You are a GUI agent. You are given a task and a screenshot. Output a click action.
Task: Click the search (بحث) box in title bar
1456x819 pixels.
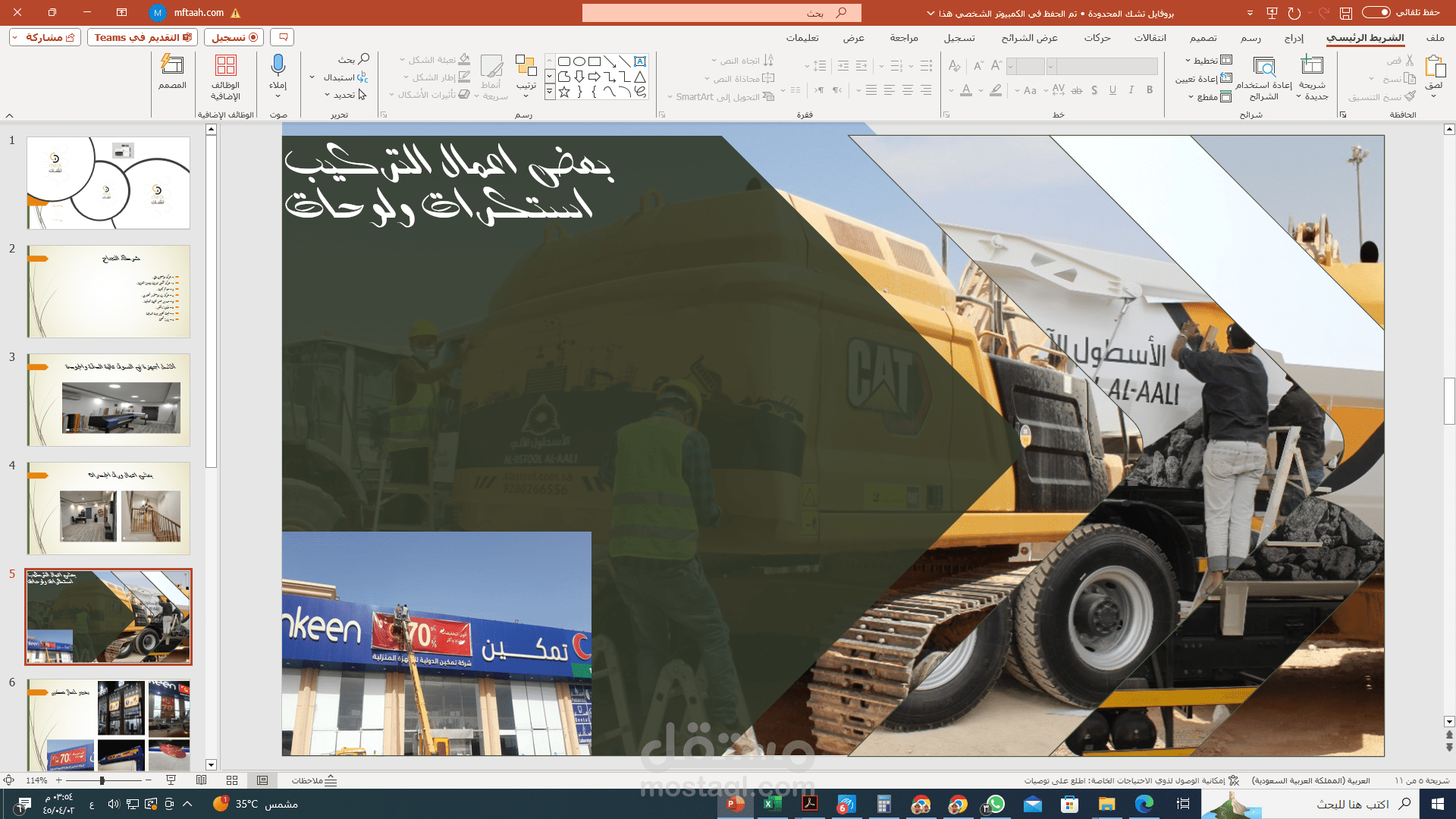(x=721, y=13)
